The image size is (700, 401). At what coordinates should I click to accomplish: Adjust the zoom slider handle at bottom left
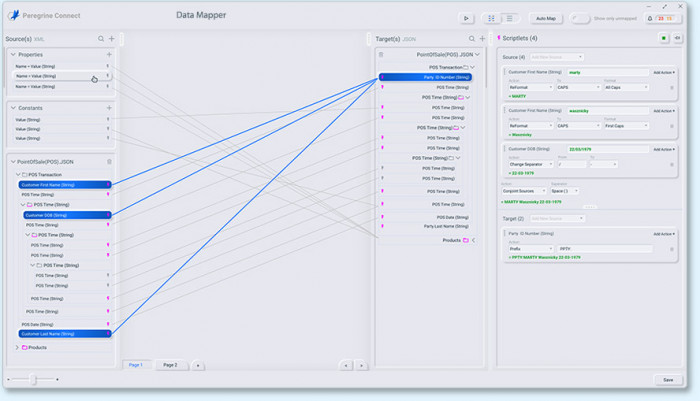(33, 379)
